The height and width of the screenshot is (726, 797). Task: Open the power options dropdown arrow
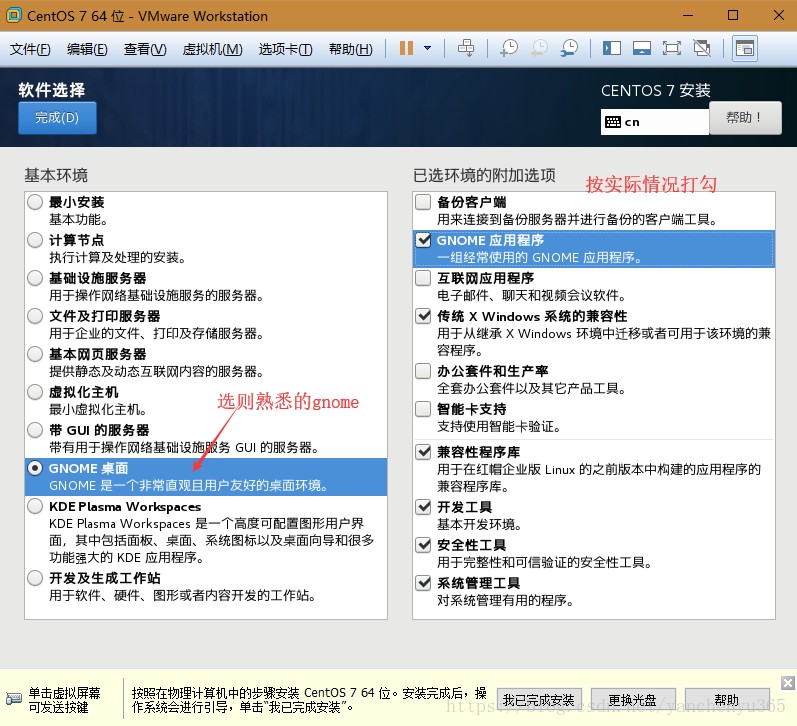point(427,48)
